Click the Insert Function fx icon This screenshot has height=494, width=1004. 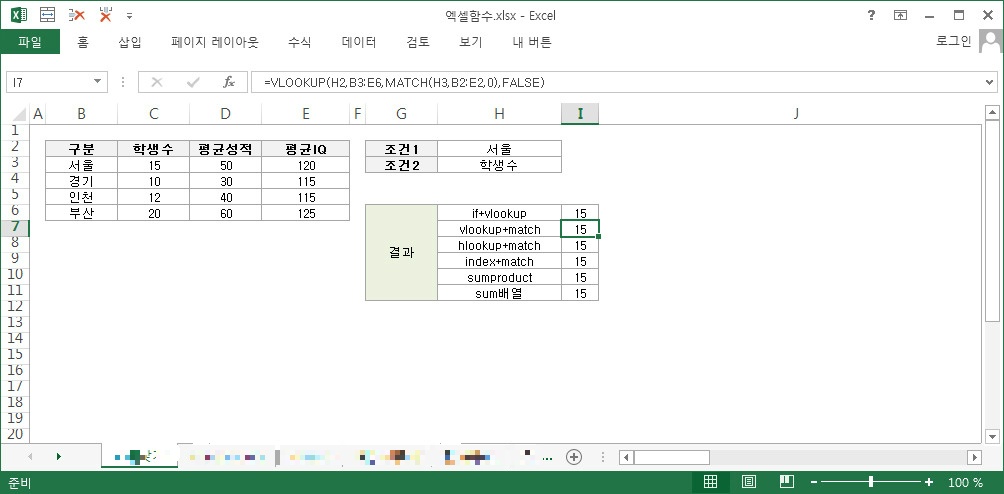point(229,82)
